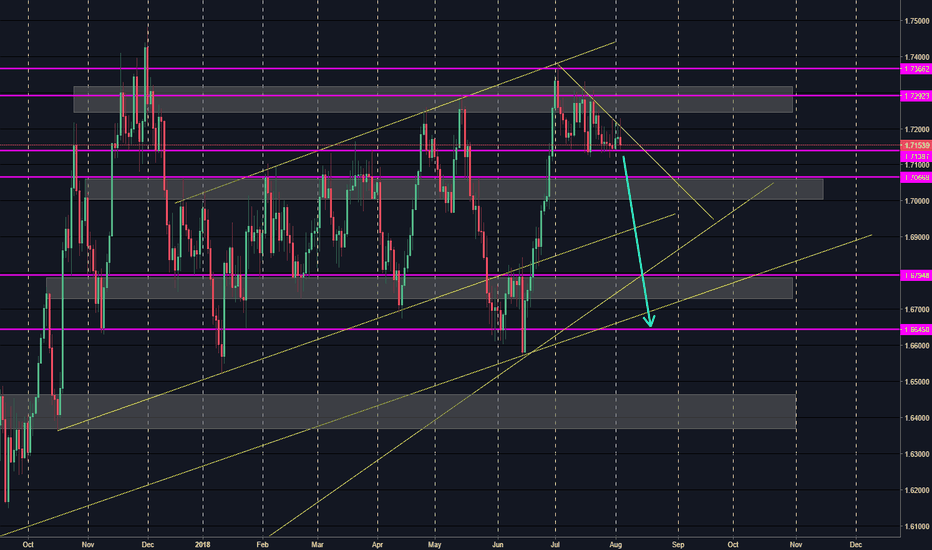Click the 1.74000 price axis value

(x=917, y=57)
